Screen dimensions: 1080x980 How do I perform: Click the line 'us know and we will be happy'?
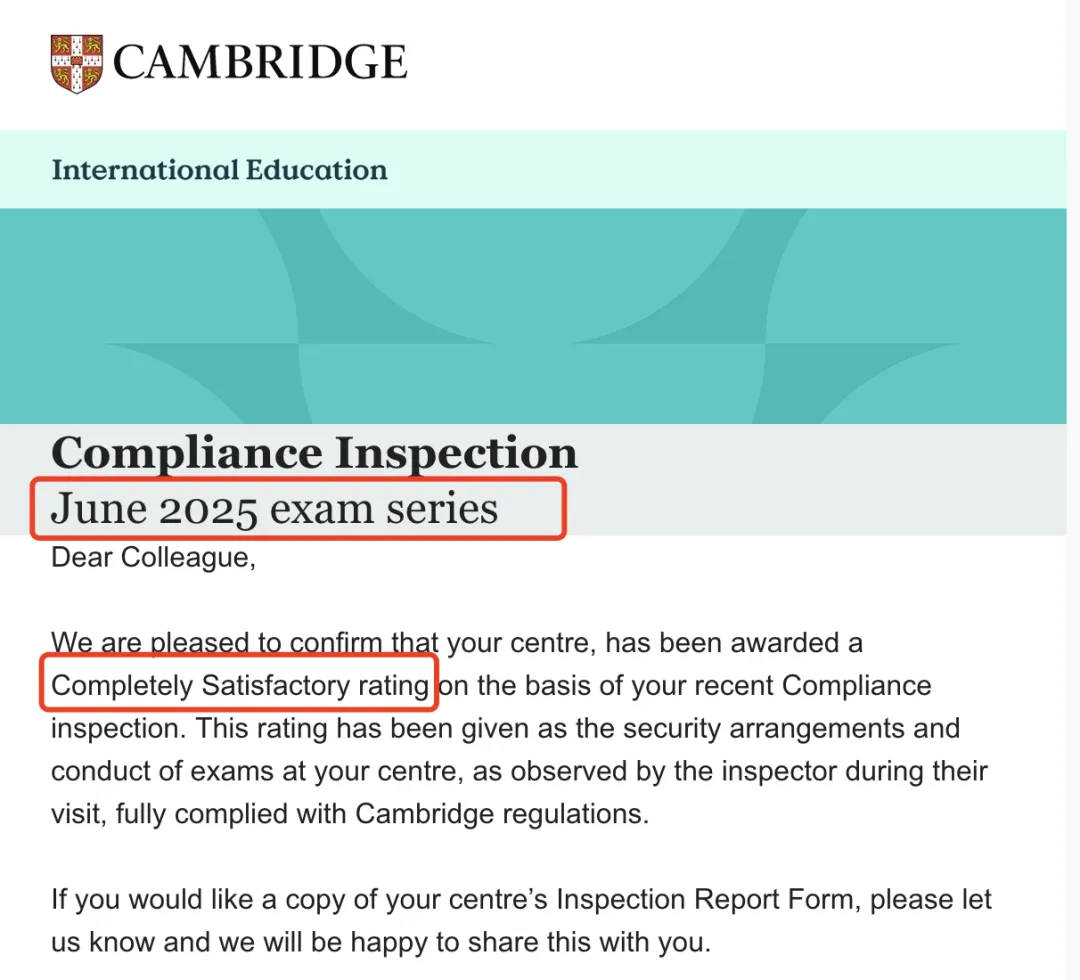tap(380, 941)
